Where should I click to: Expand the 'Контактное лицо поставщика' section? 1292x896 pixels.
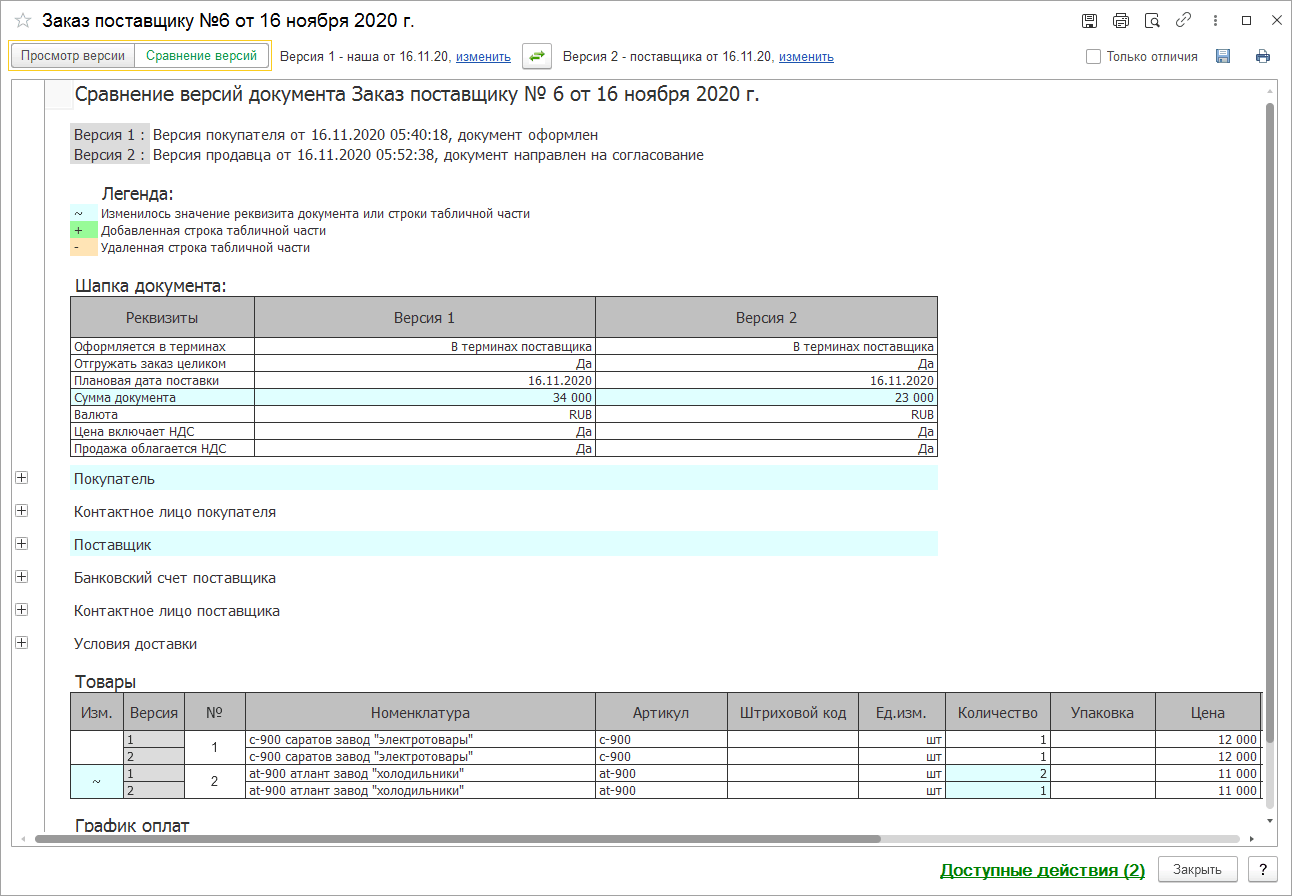(22, 610)
